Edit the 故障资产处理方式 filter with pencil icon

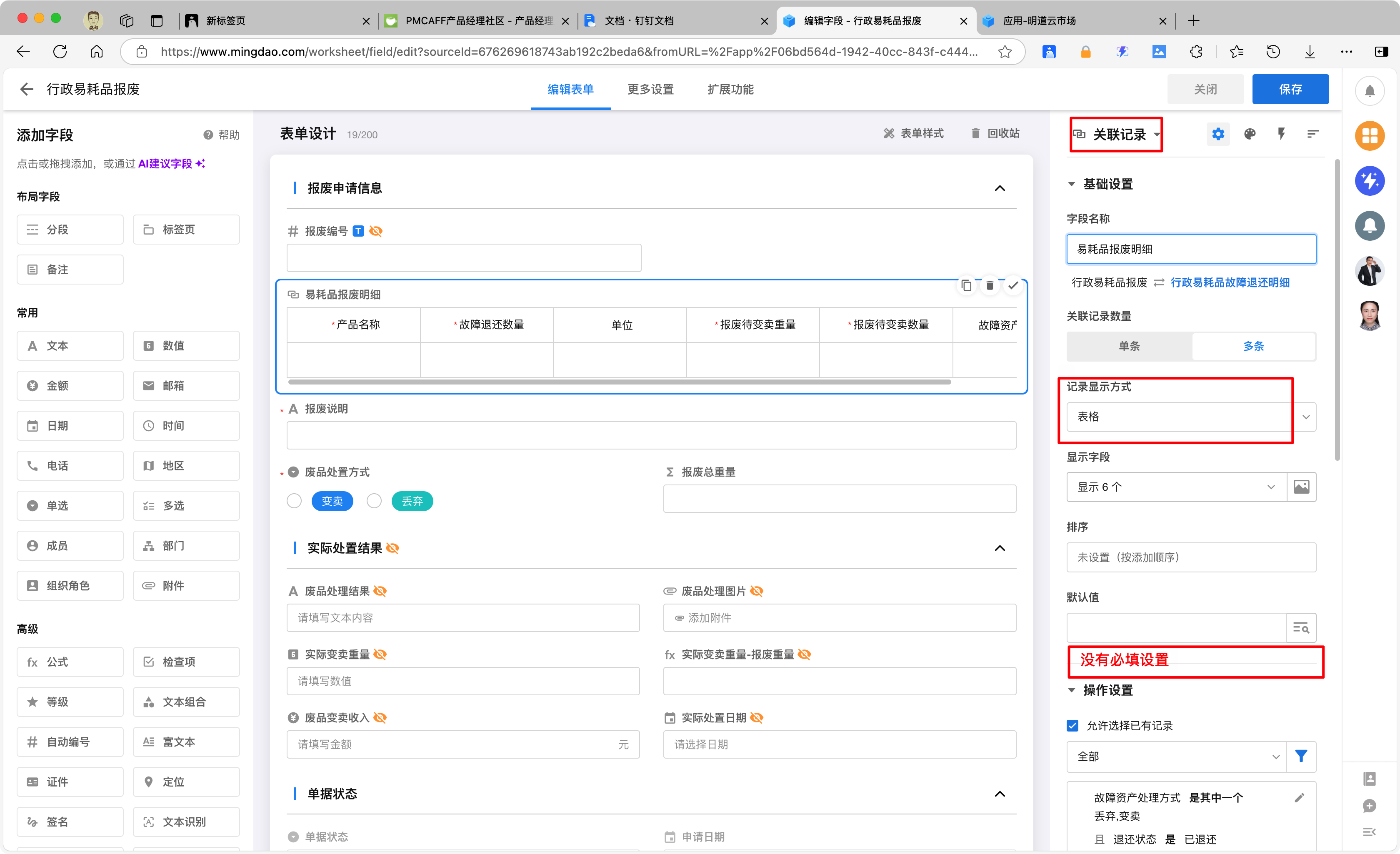pyautogui.click(x=1299, y=798)
